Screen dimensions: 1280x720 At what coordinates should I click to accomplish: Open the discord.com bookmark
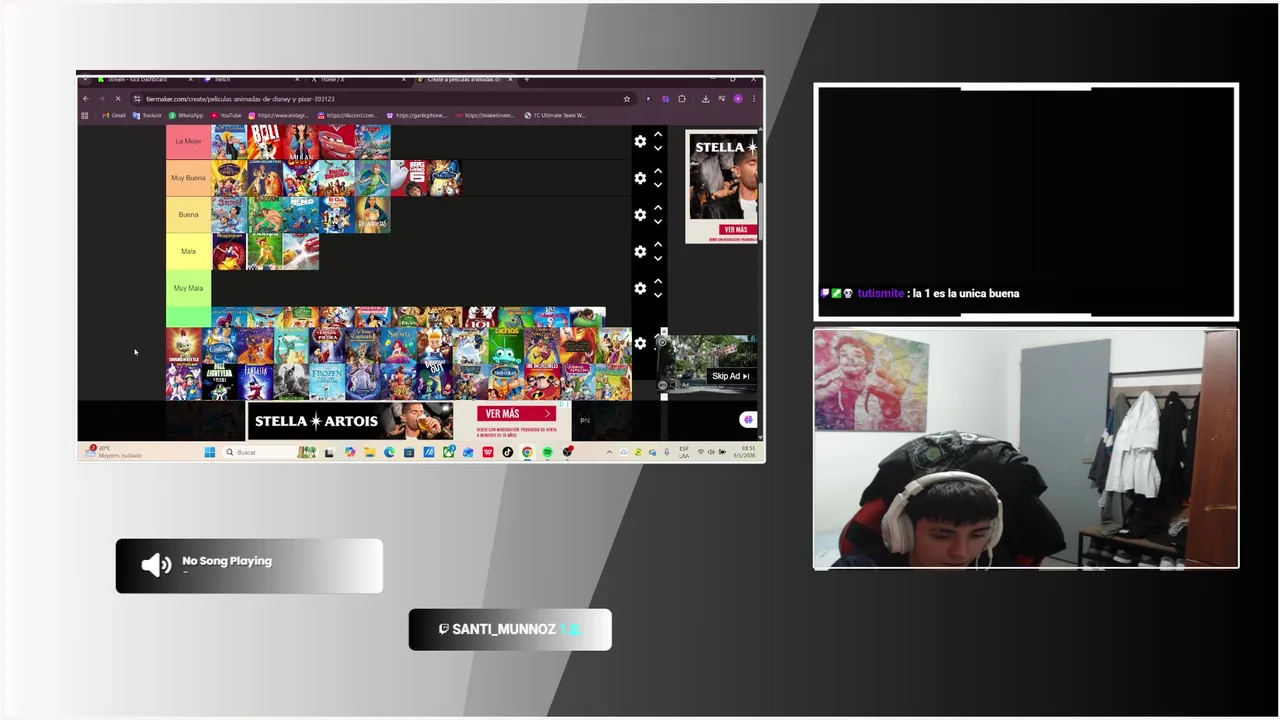coord(348,115)
